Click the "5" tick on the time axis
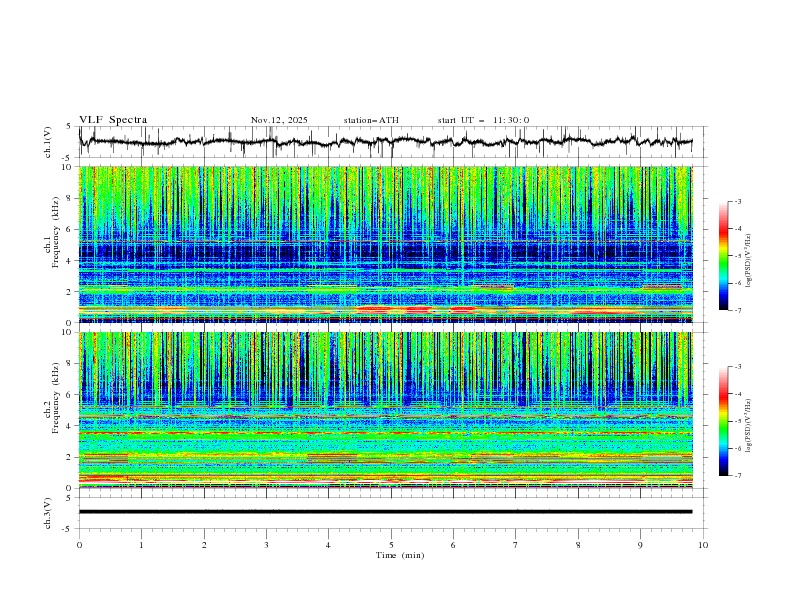Viewport: 792px width, 612px height. click(x=391, y=545)
